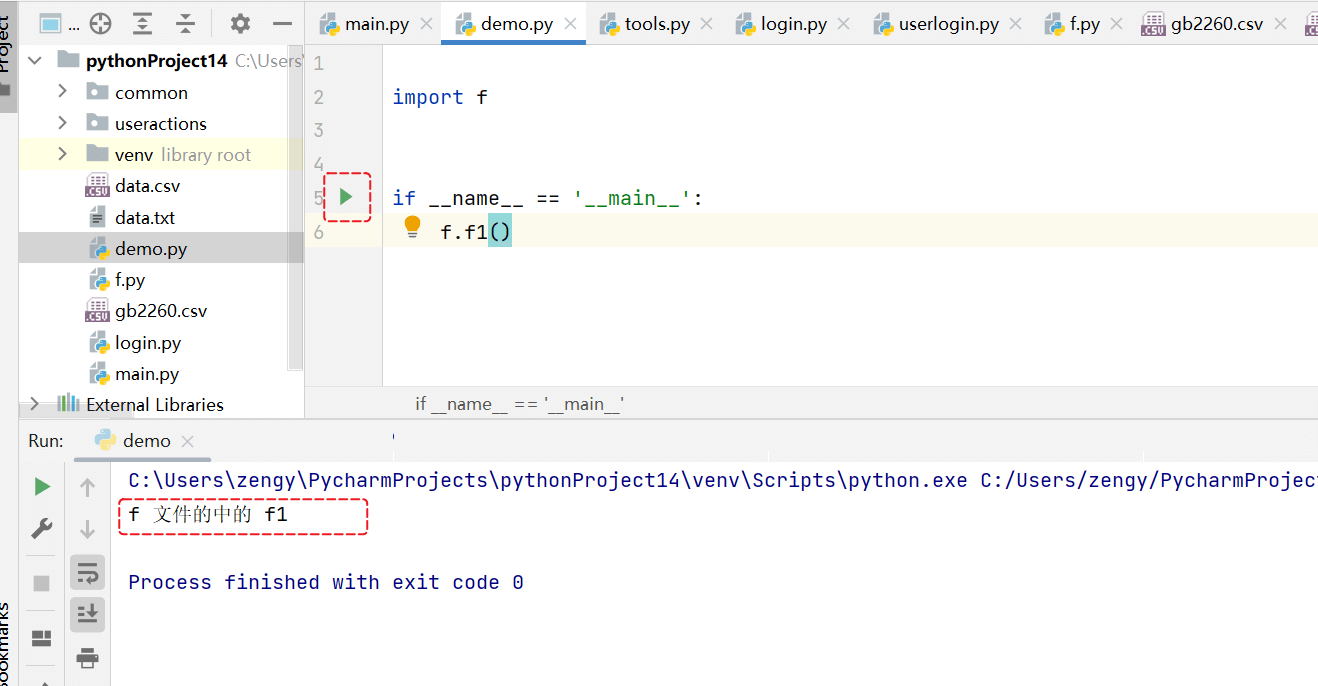This screenshot has width=1318, height=686.
Task: Place cursor on f.f1() code line
Action: click(476, 233)
